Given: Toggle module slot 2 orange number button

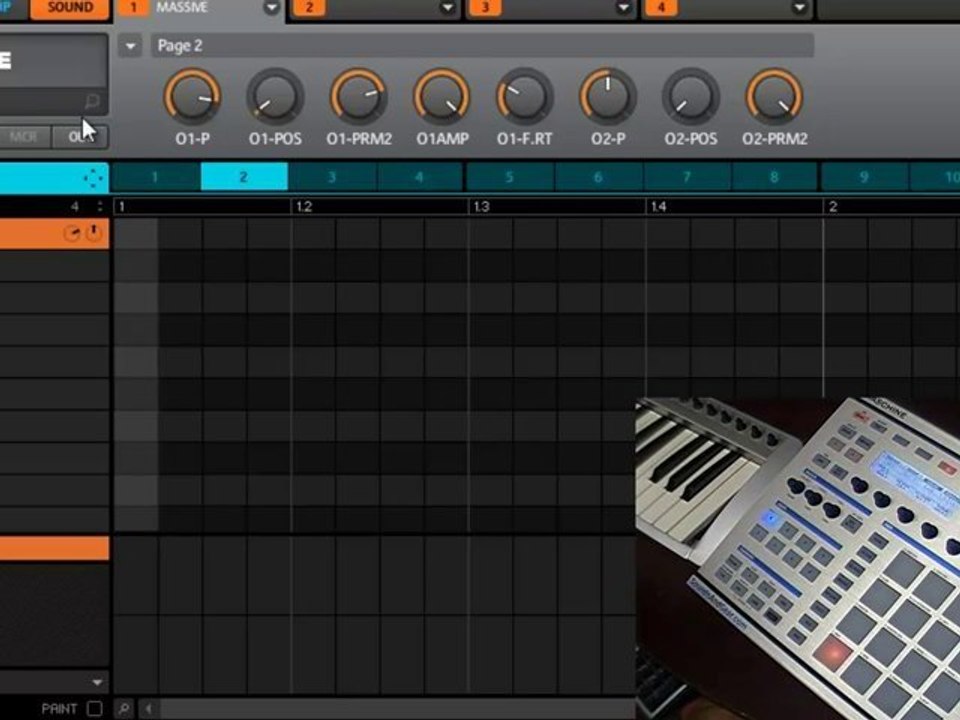Looking at the screenshot, I should pyautogui.click(x=309, y=8).
